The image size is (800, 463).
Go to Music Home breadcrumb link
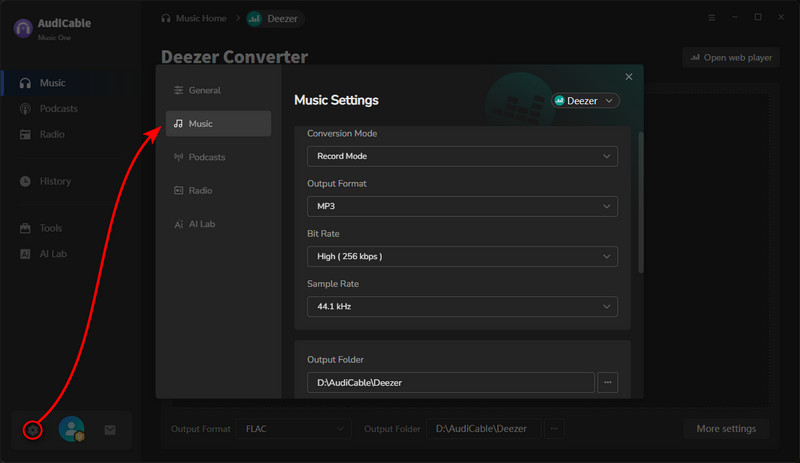click(x=201, y=18)
